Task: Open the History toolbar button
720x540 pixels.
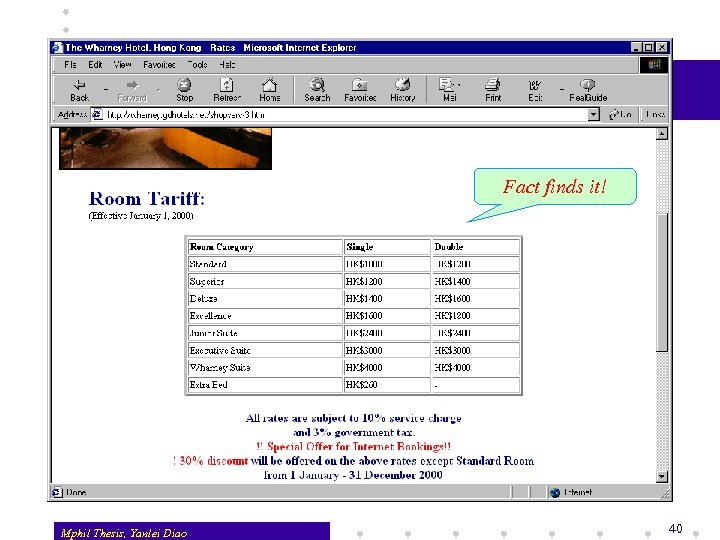Action: coord(403,90)
